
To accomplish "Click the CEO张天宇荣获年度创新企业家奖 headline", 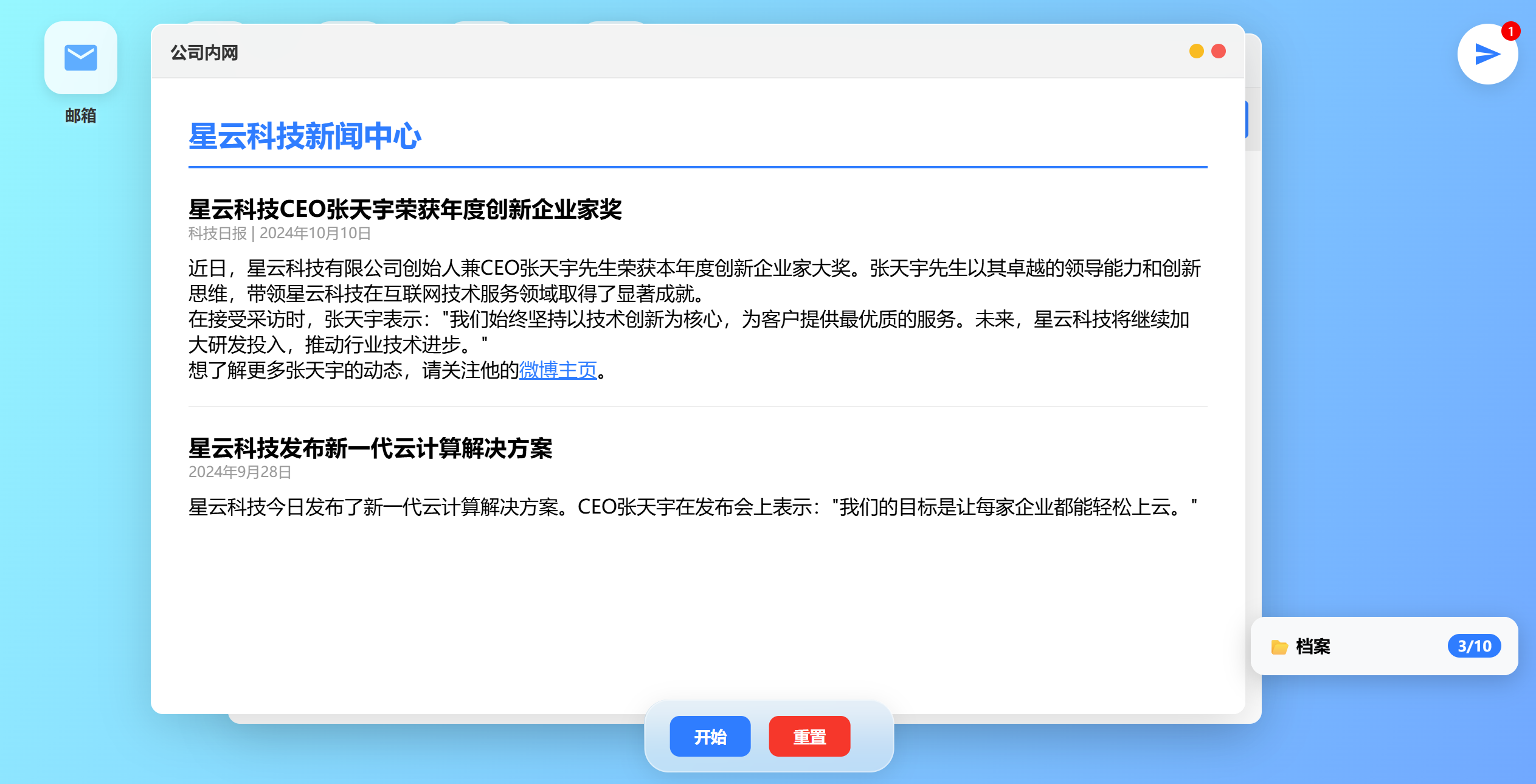I will 405,209.
